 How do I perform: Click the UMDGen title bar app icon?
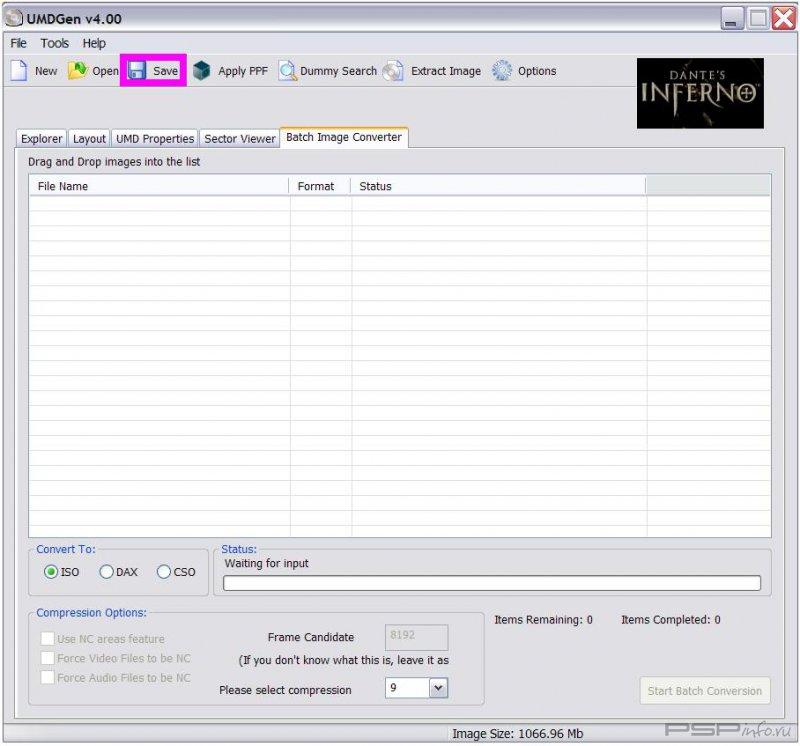coord(14,18)
